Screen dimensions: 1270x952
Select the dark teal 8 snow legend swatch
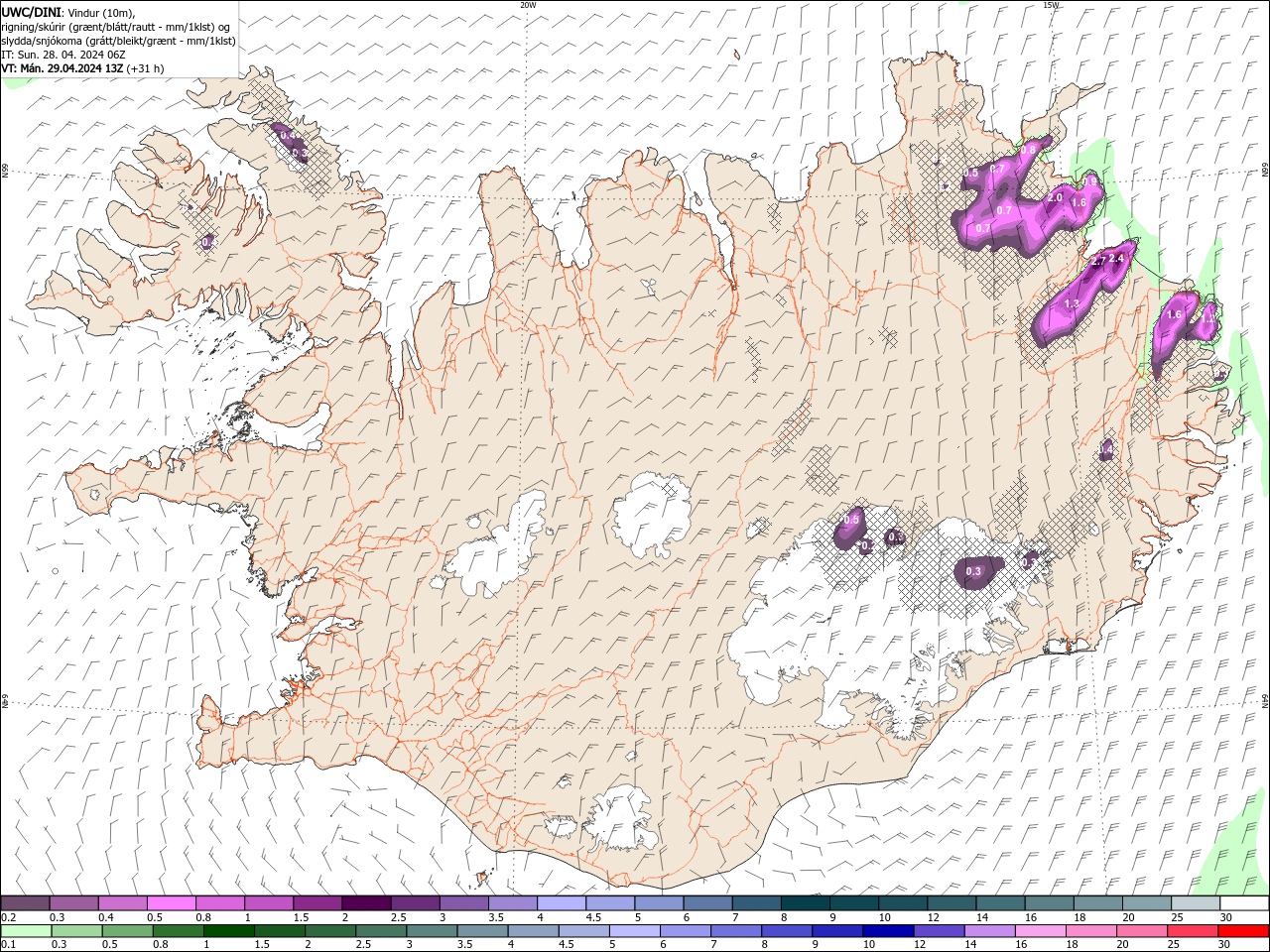tap(806, 902)
